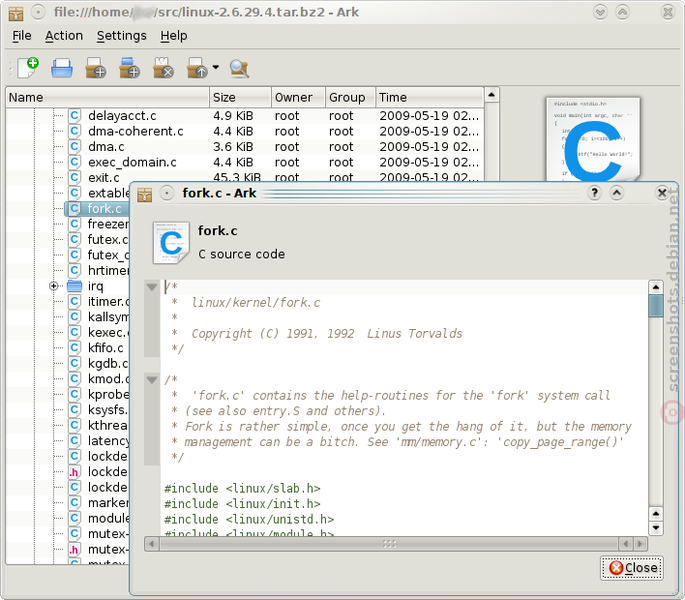The image size is (685, 600).
Task: Click the C icon next to exit.c
Action: [75, 177]
